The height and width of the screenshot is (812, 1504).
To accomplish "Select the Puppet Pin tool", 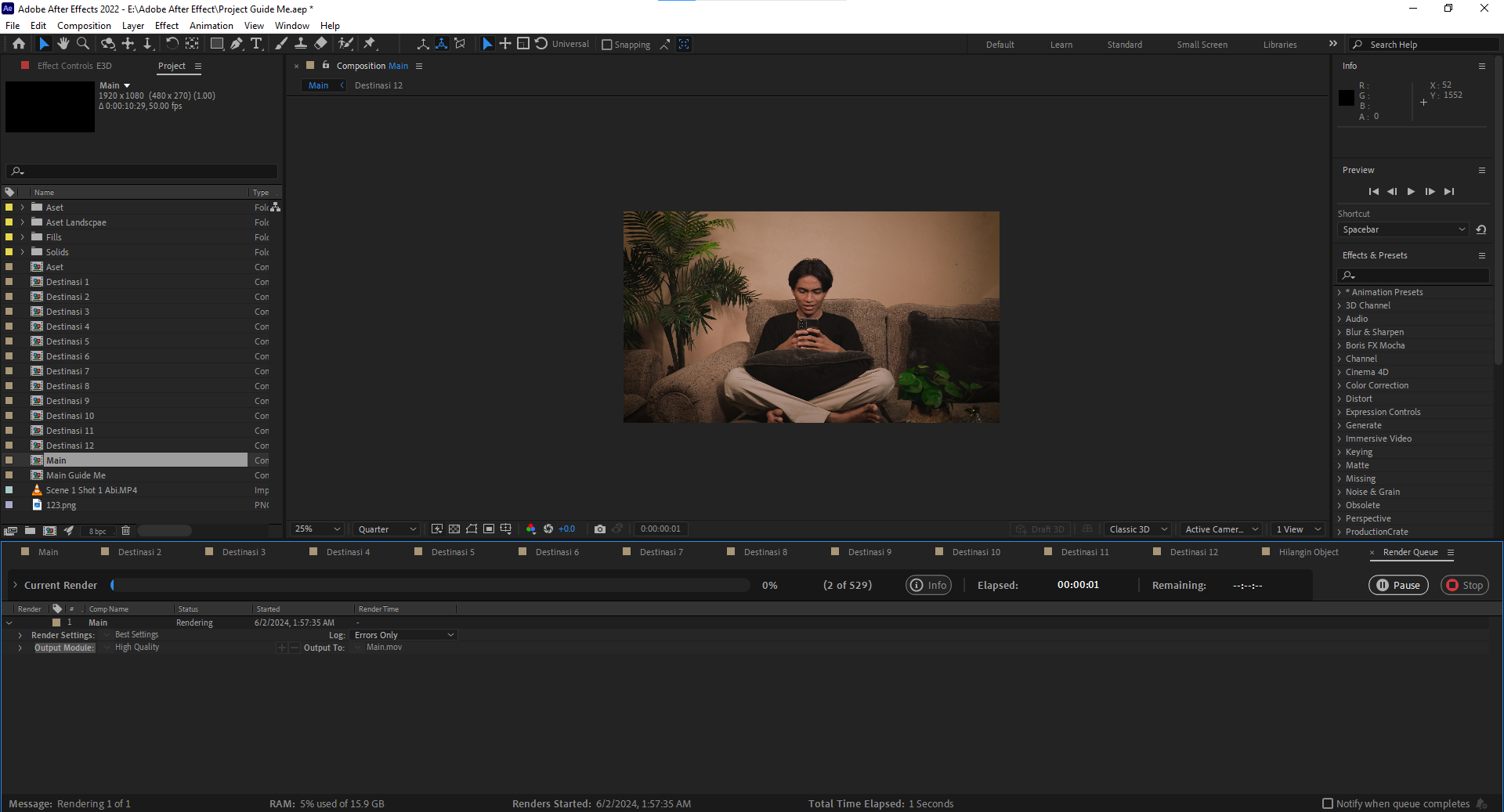I will click(x=370, y=44).
